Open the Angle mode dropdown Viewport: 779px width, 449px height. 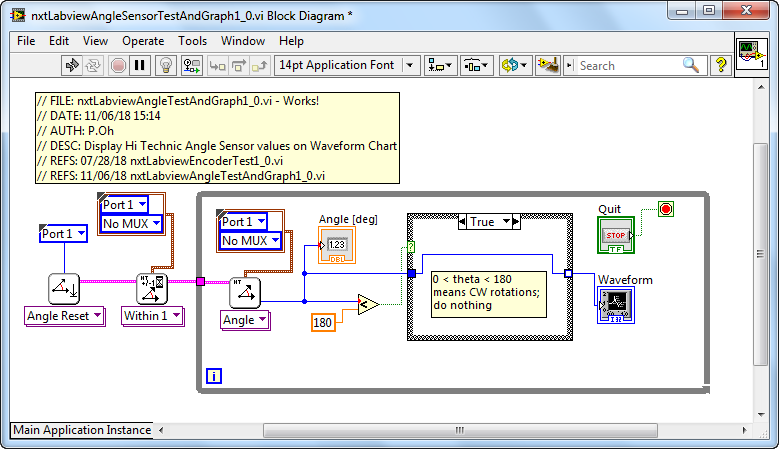[245, 320]
